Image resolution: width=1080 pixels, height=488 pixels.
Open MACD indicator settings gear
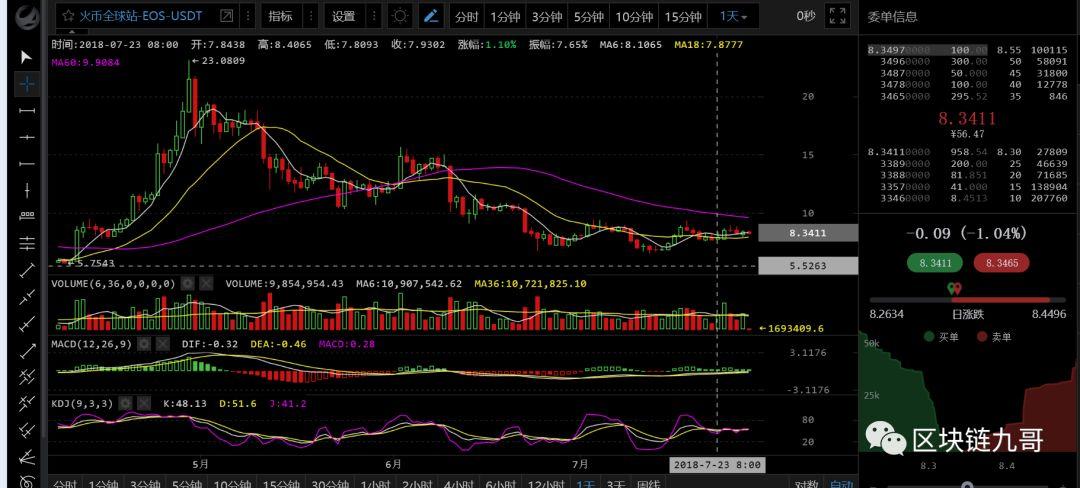[x=143, y=343]
